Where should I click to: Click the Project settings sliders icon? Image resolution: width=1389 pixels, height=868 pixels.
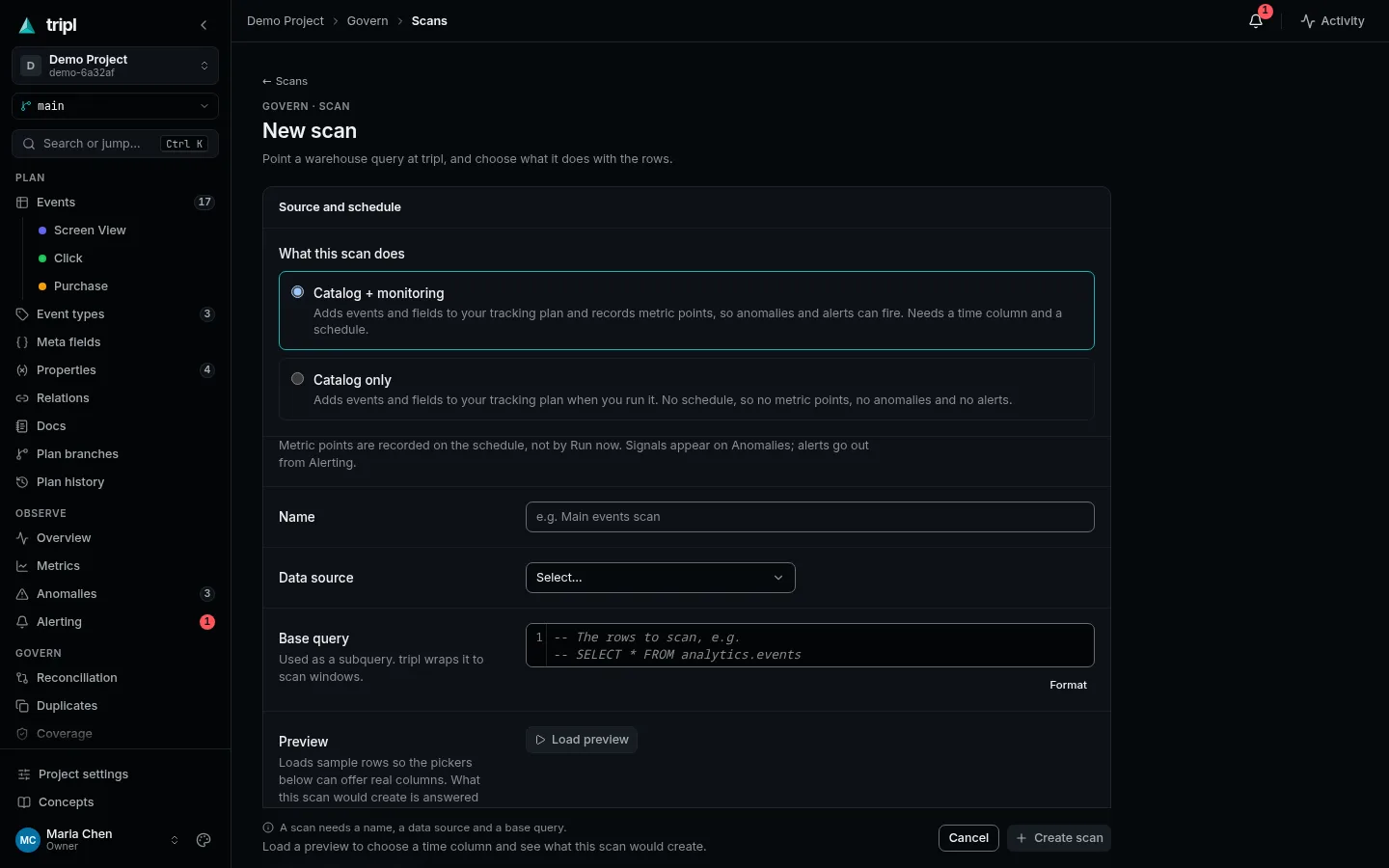[24, 774]
